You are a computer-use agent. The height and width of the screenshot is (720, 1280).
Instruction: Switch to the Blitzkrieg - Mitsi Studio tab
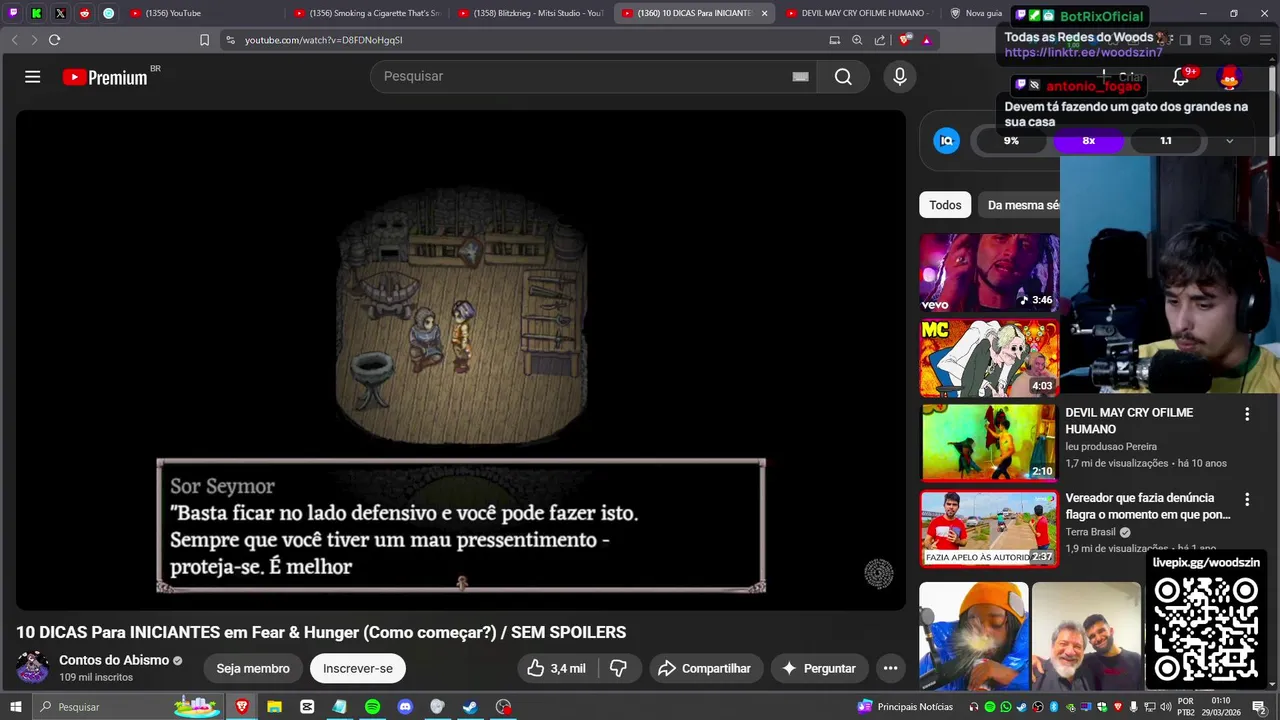[x=530, y=13]
